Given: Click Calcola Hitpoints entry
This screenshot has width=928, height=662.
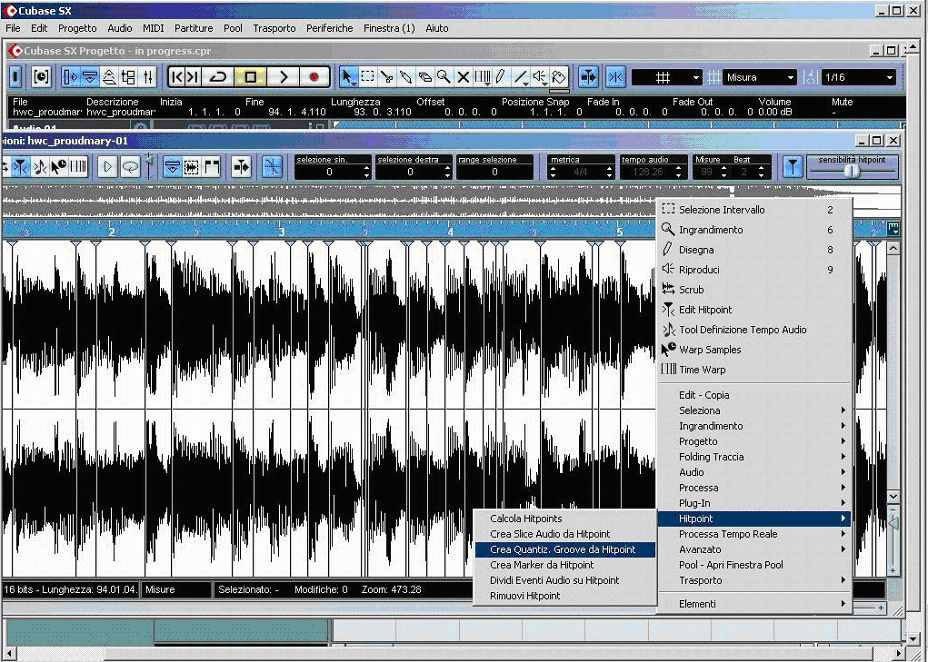Looking at the screenshot, I should [x=526, y=519].
